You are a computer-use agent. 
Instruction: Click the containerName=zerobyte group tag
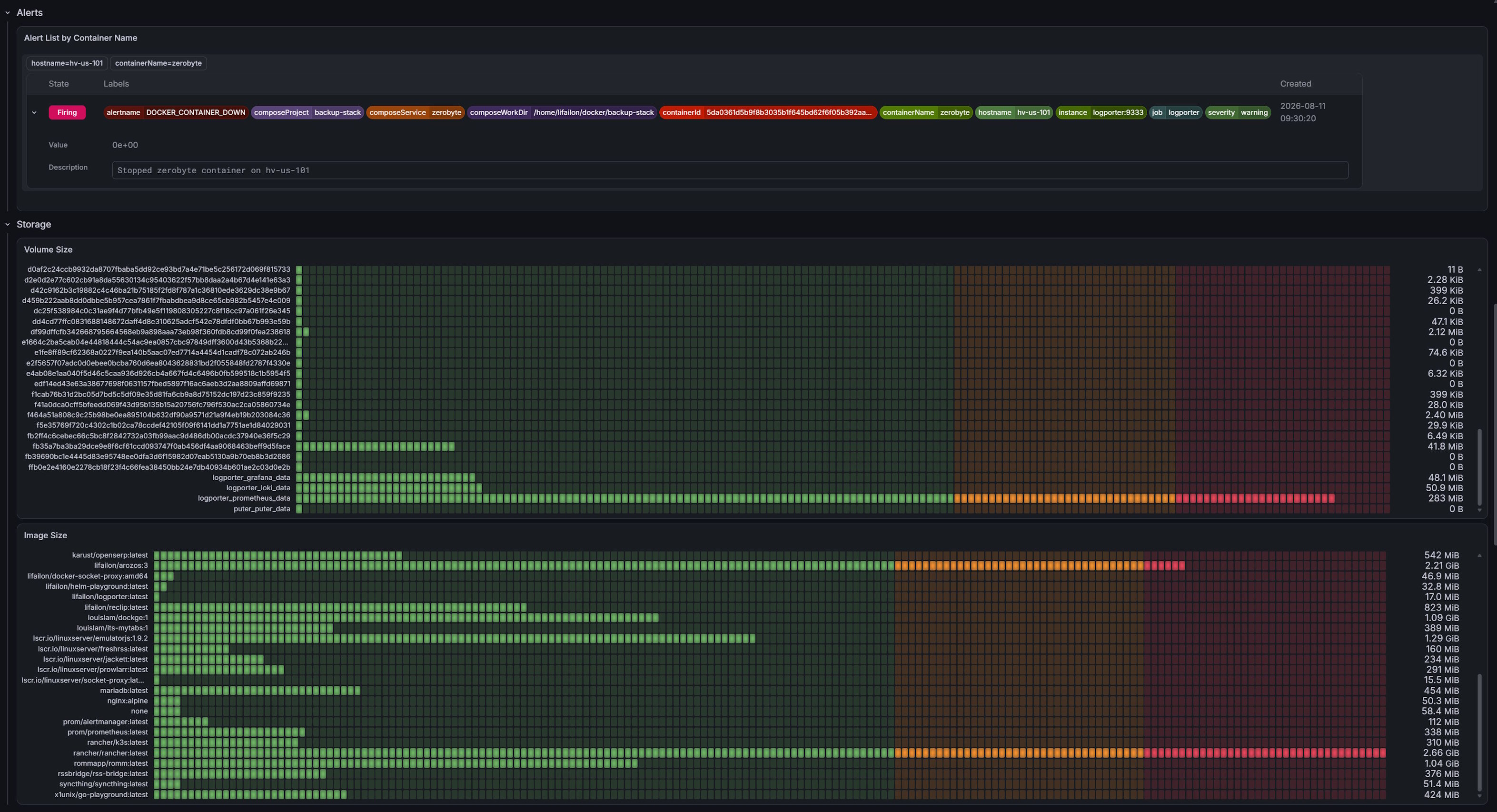coord(158,63)
